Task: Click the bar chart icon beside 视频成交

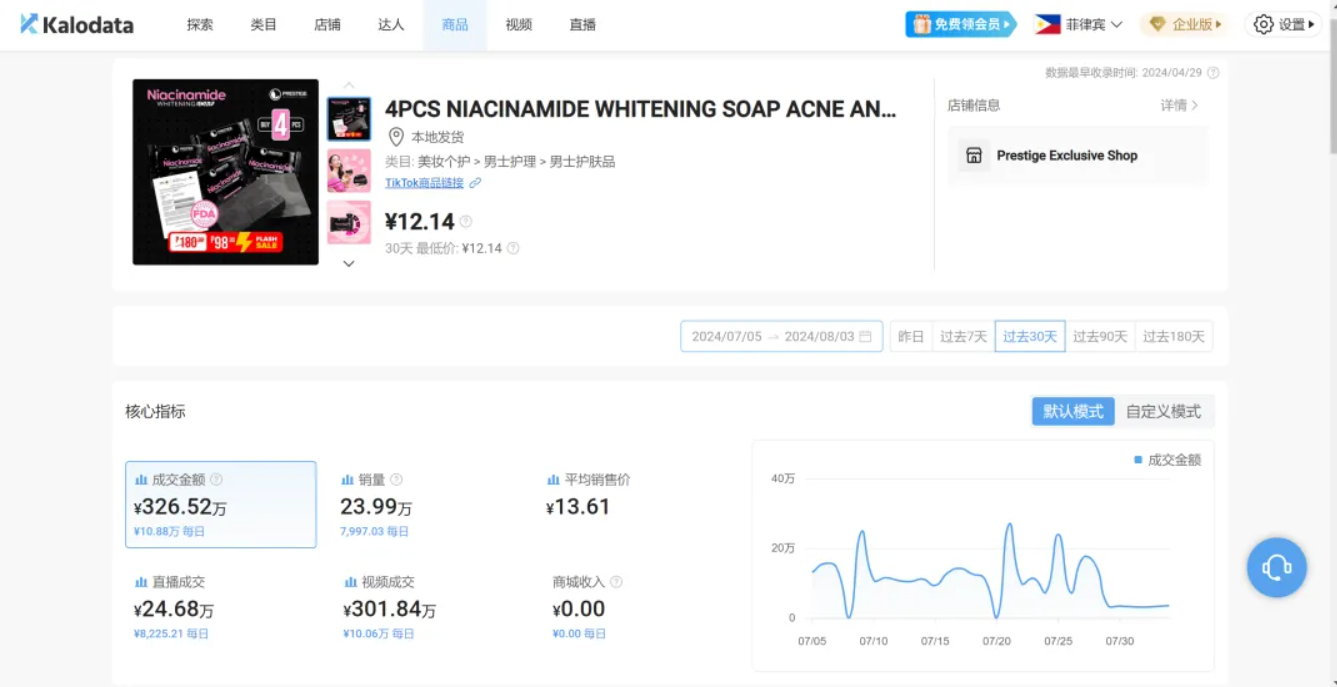Action: [351, 582]
